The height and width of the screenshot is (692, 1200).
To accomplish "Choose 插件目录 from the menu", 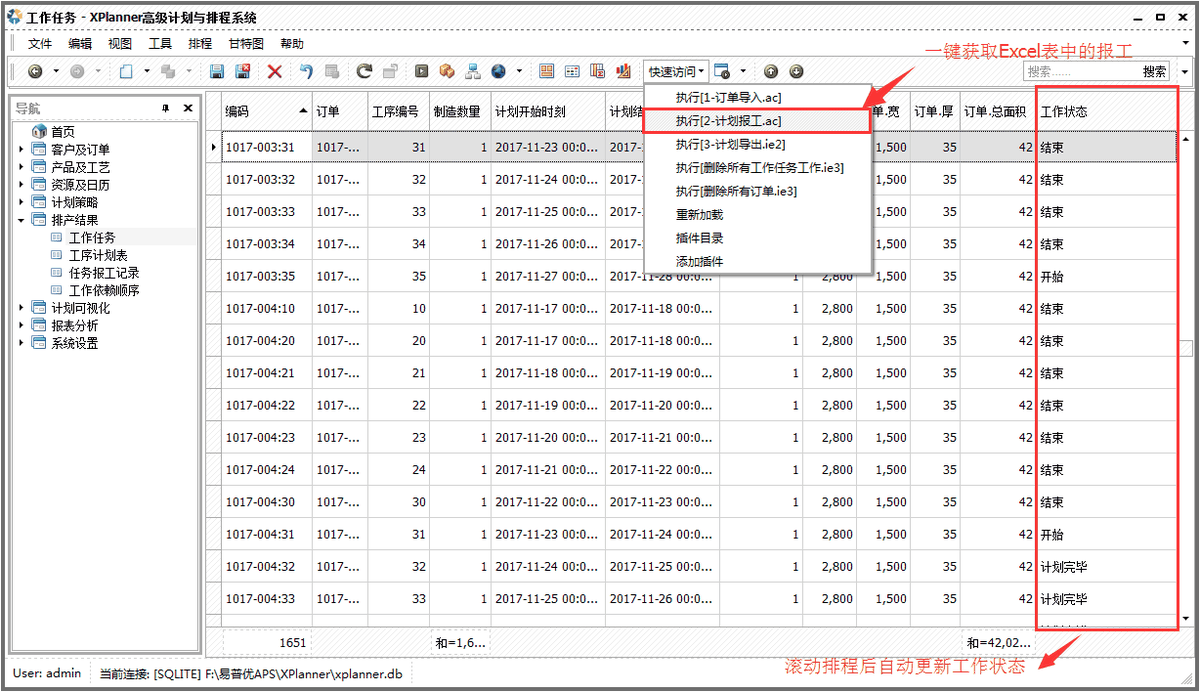I will point(757,238).
